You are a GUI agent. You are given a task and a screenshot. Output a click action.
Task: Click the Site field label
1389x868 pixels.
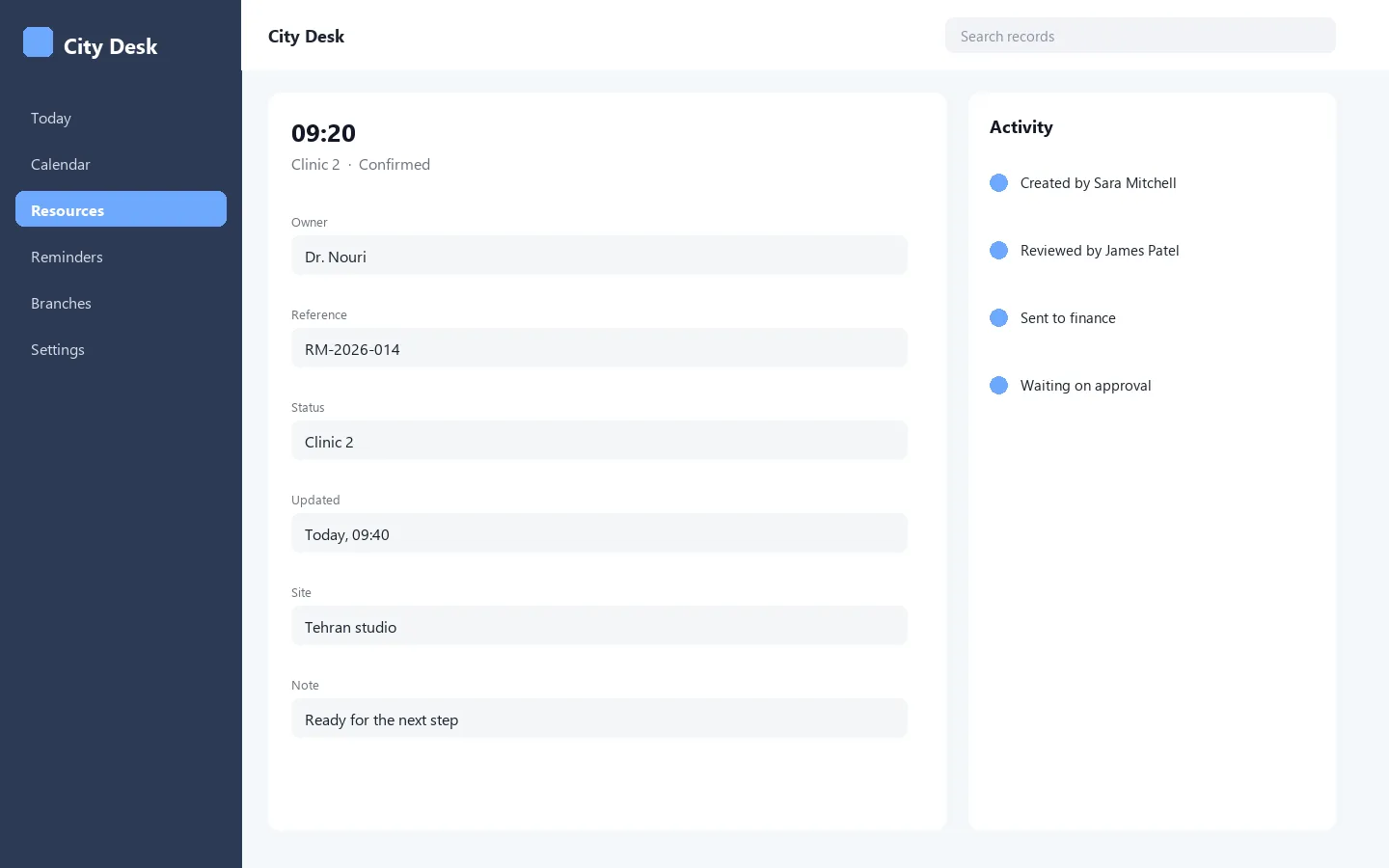pyautogui.click(x=301, y=593)
